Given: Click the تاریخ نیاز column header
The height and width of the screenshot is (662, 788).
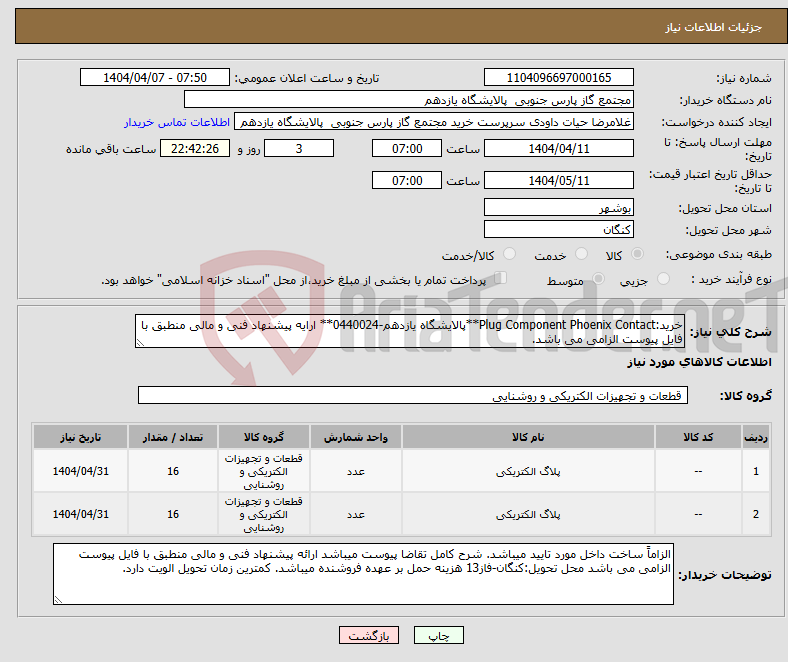Looking at the screenshot, I should 80,437.
